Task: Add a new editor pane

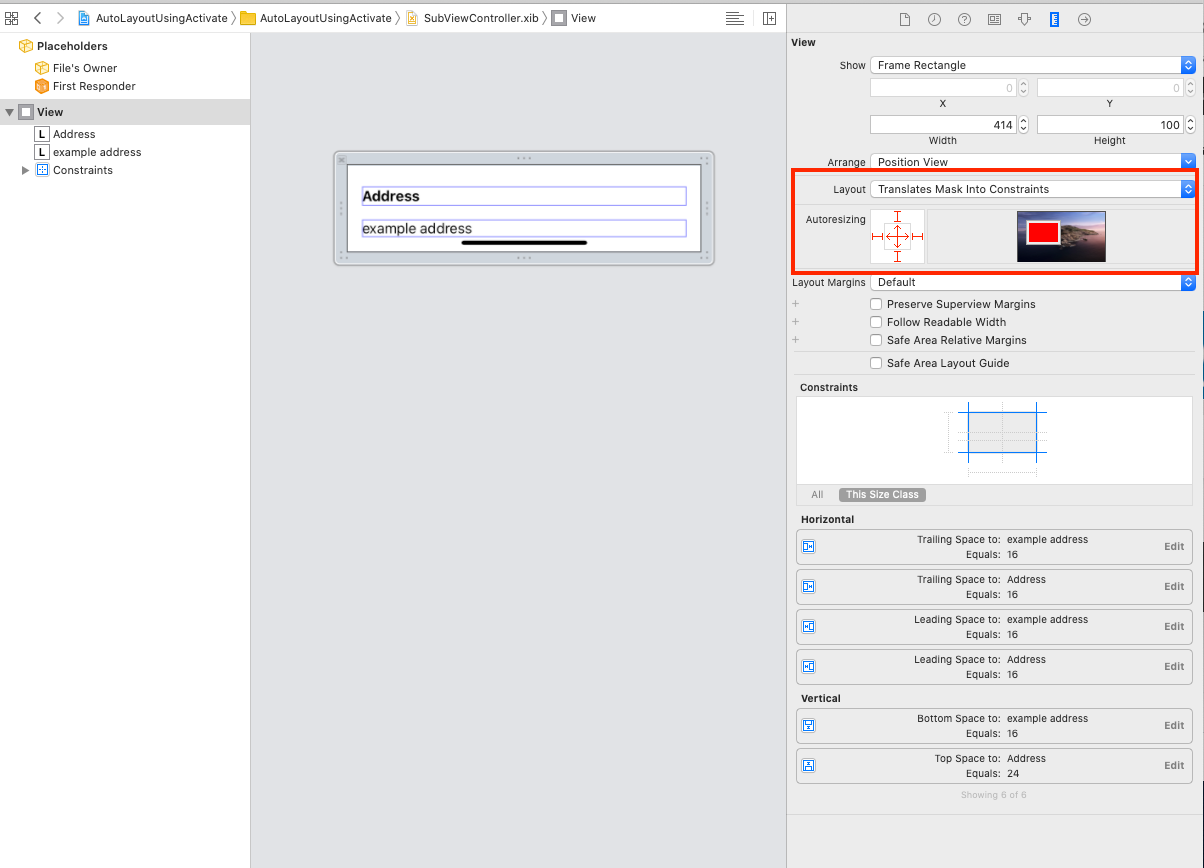Action: click(769, 18)
